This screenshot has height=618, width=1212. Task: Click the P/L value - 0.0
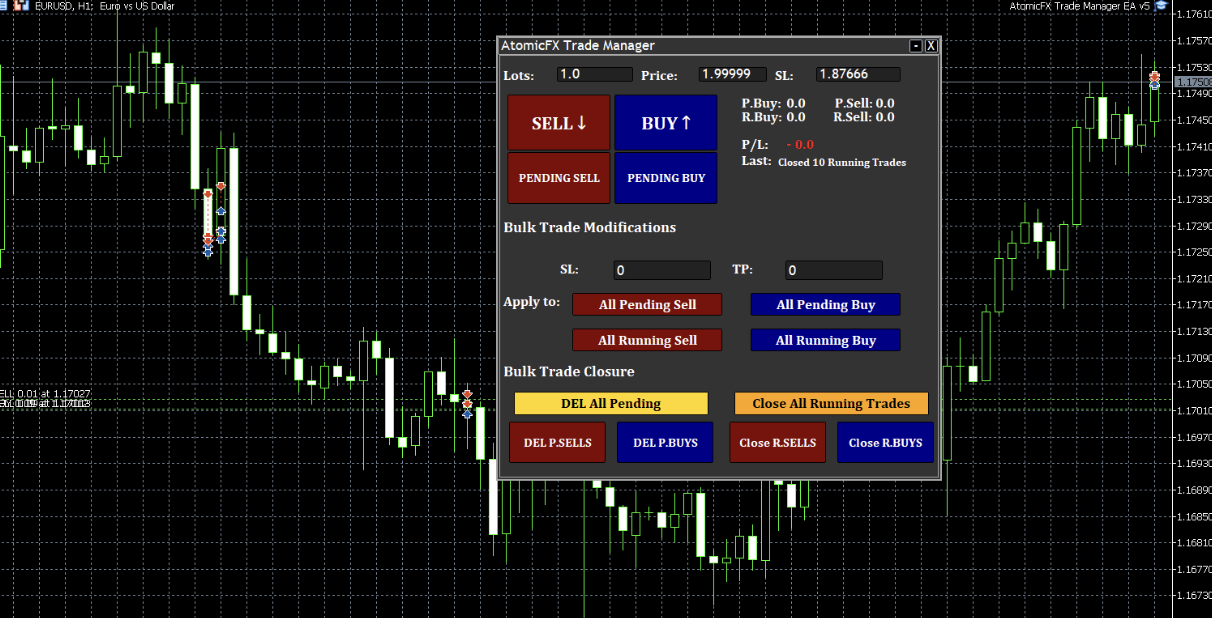click(x=800, y=145)
